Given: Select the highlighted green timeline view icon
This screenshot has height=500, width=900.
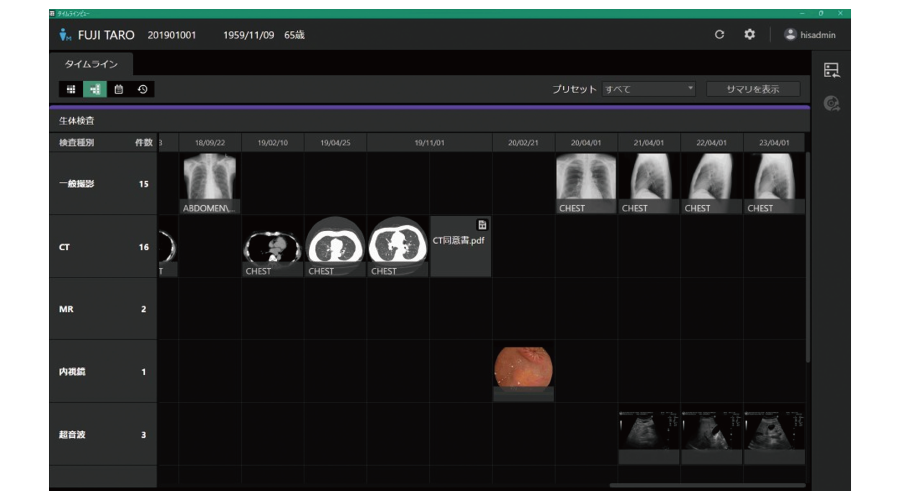Looking at the screenshot, I should click(95, 89).
